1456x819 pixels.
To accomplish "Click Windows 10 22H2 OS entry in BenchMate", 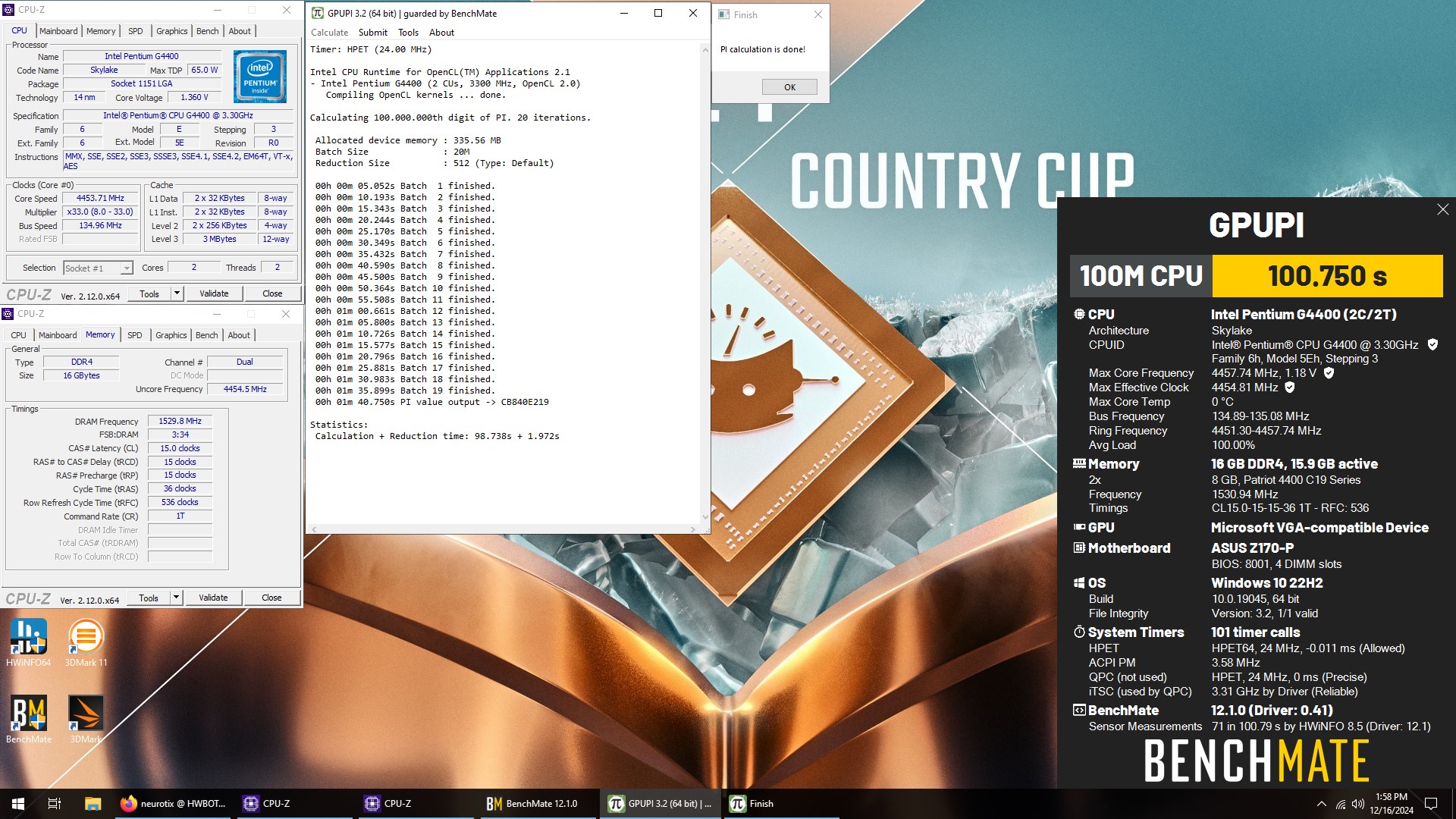I will [x=1266, y=583].
